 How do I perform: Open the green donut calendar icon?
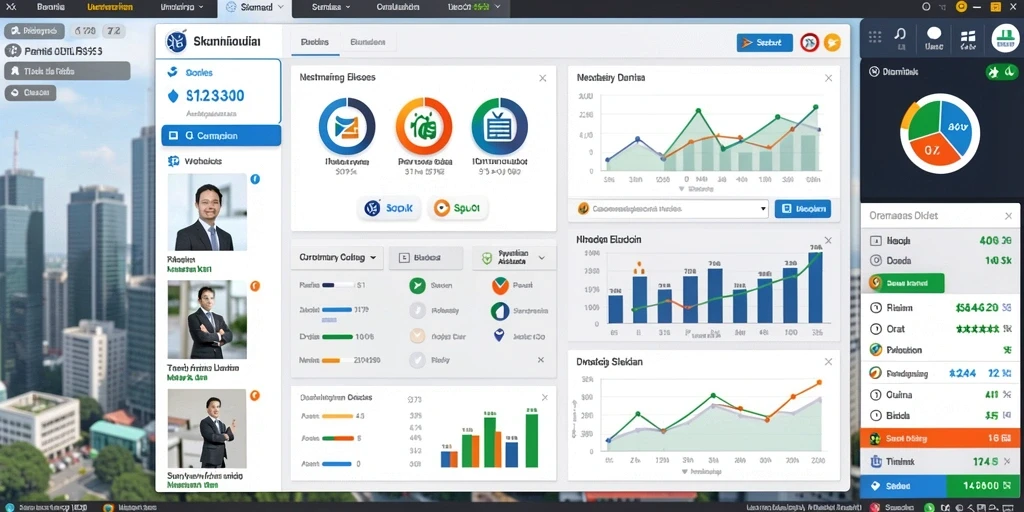[x=500, y=127]
